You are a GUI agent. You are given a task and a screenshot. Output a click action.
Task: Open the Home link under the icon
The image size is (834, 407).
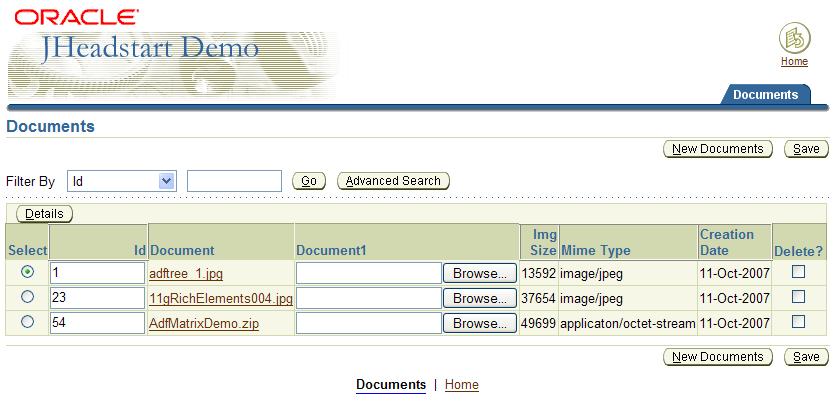click(794, 62)
